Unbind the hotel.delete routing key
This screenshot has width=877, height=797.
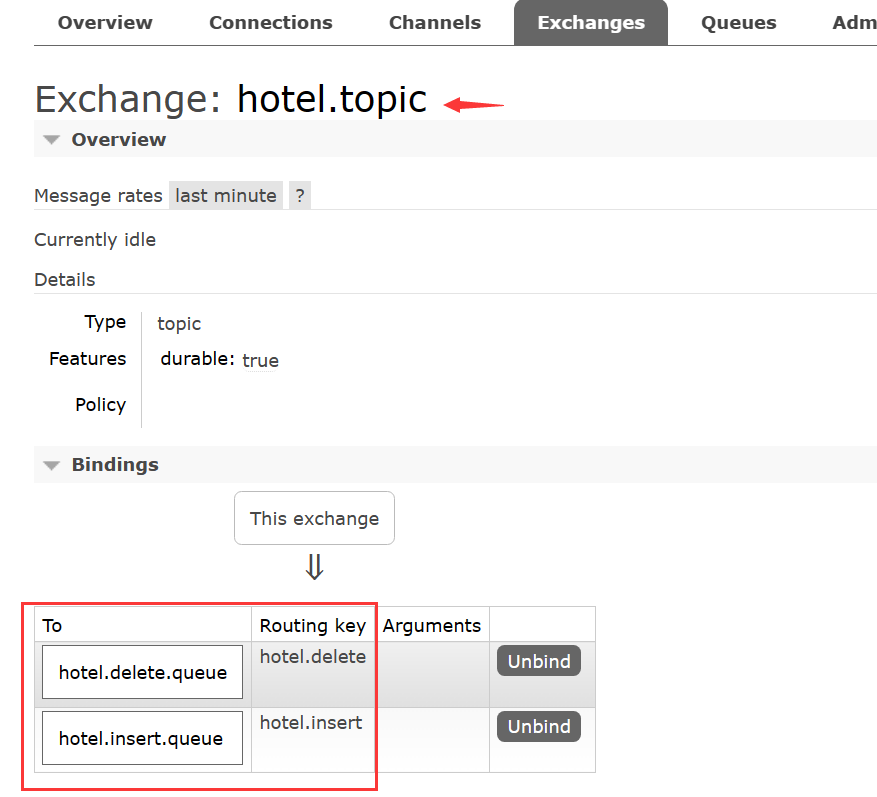[539, 662]
